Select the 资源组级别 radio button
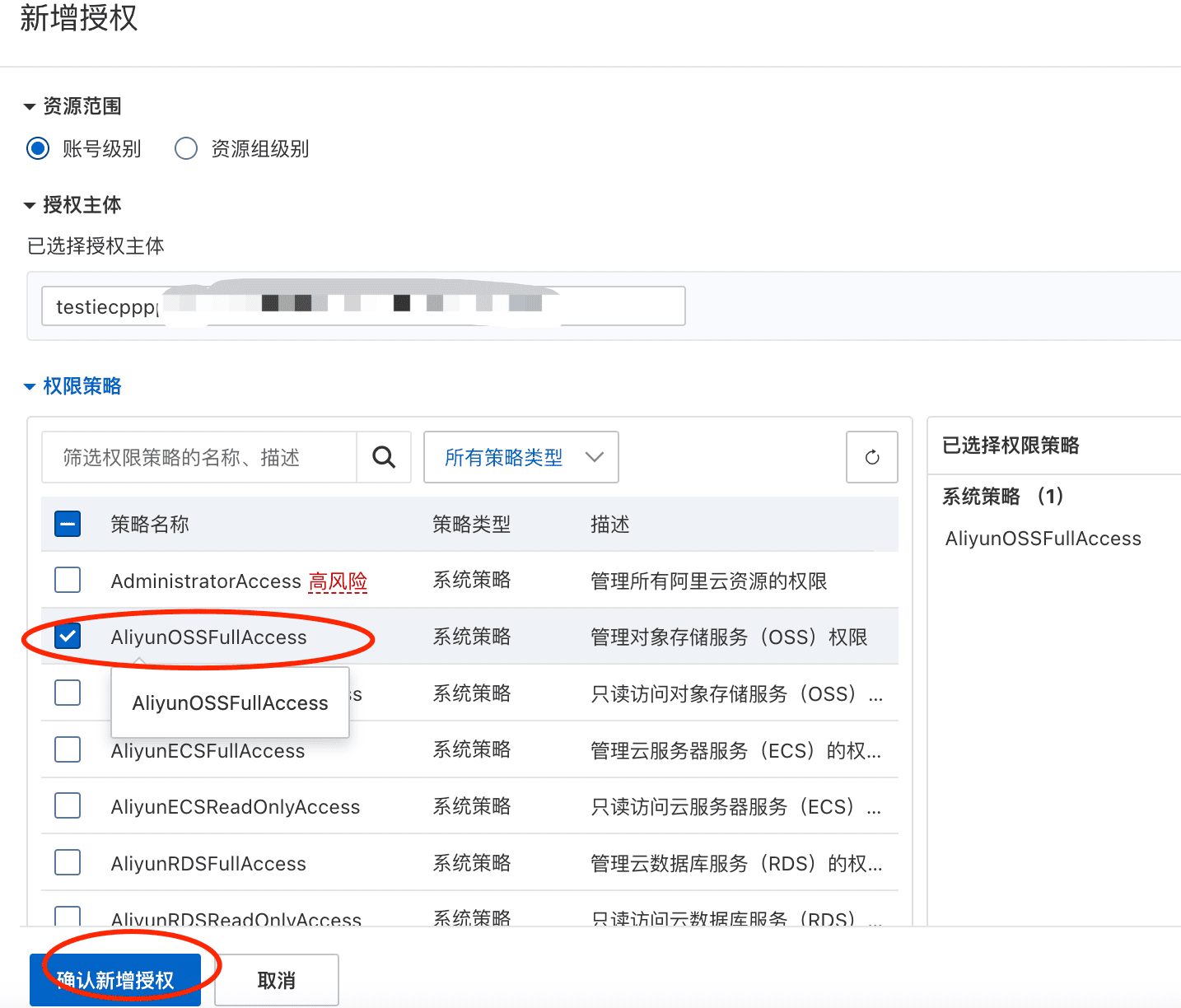The image size is (1181, 1008). (x=186, y=149)
